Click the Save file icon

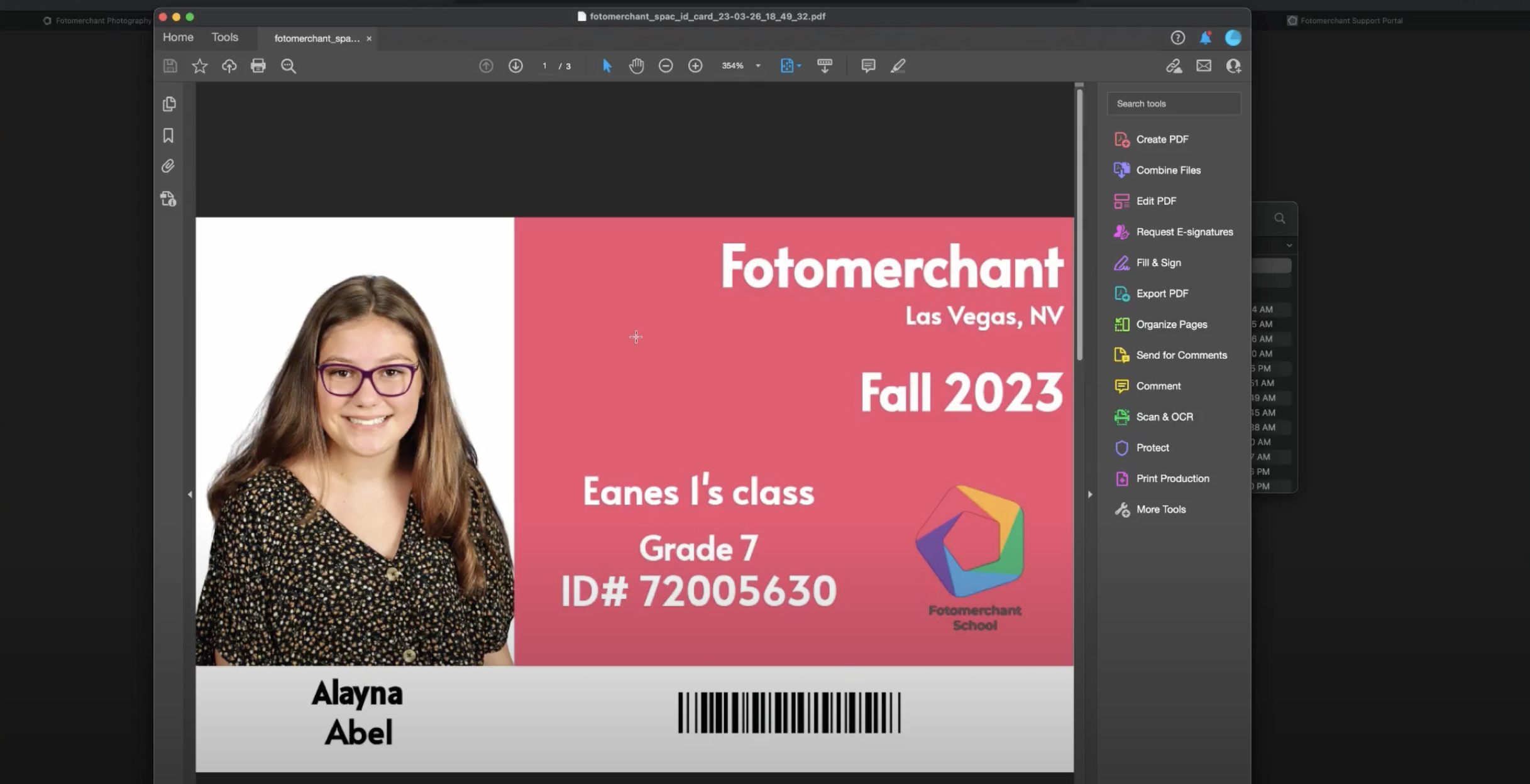(x=170, y=66)
